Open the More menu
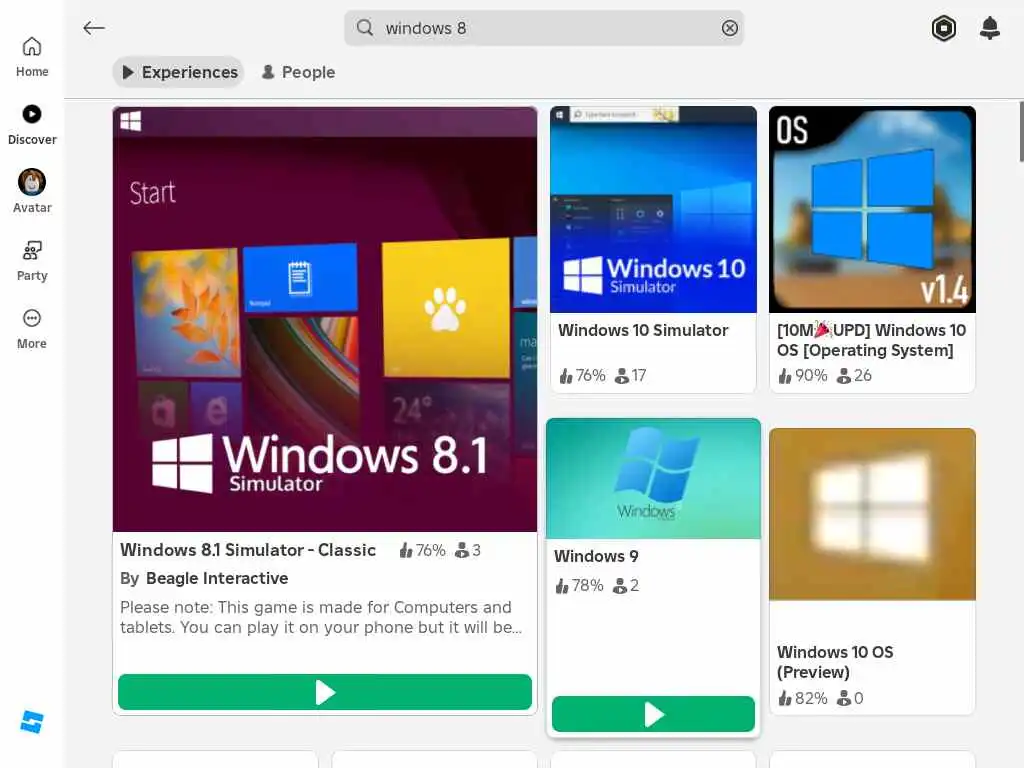This screenshot has width=1024, height=768. 31,329
